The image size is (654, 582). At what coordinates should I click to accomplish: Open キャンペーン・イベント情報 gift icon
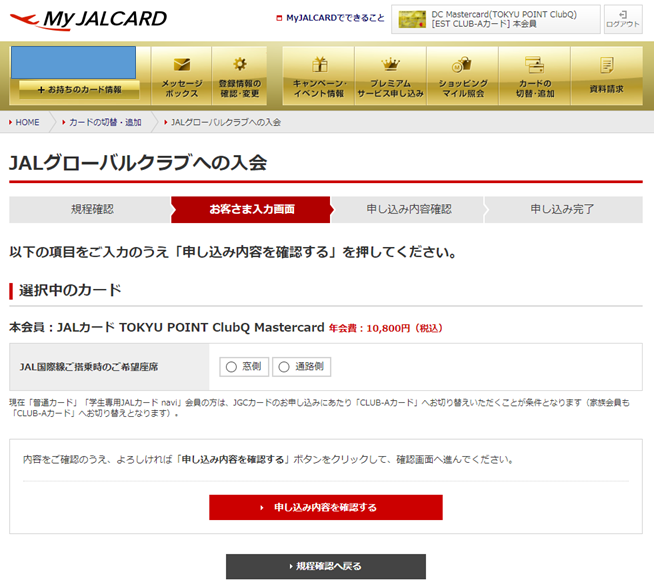click(x=319, y=64)
